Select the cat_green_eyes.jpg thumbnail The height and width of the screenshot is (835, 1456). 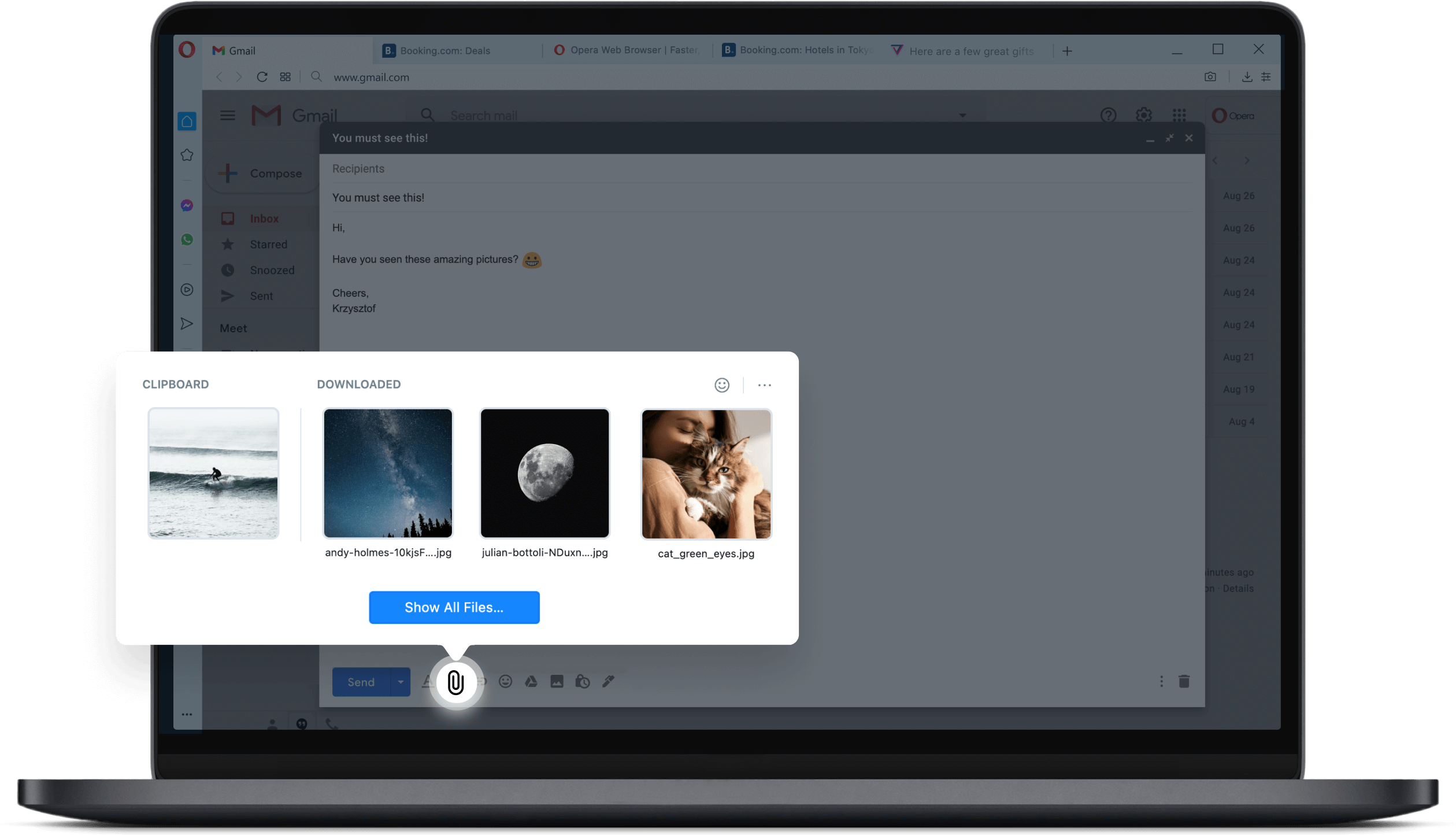[x=706, y=473]
